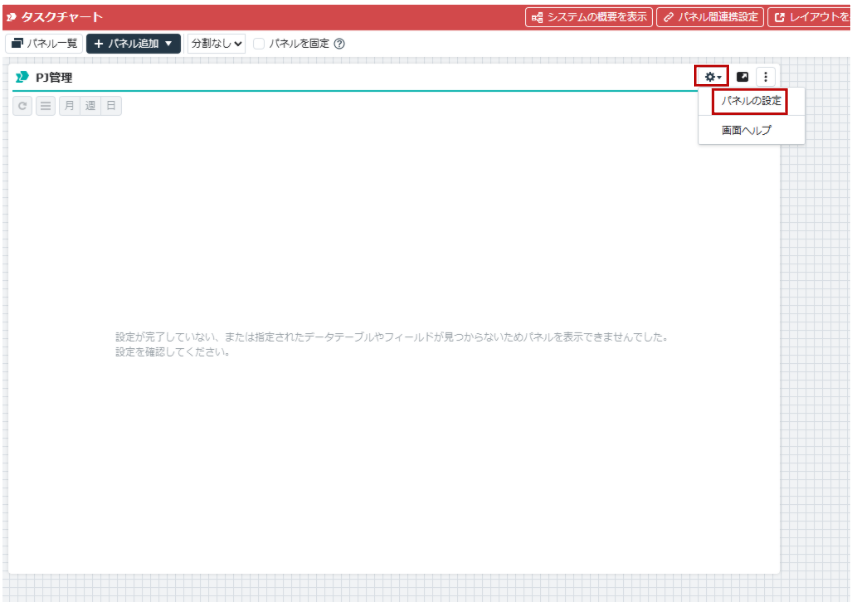Click the help icon beside パネルを固定
855x606 pixels.
pos(340,43)
